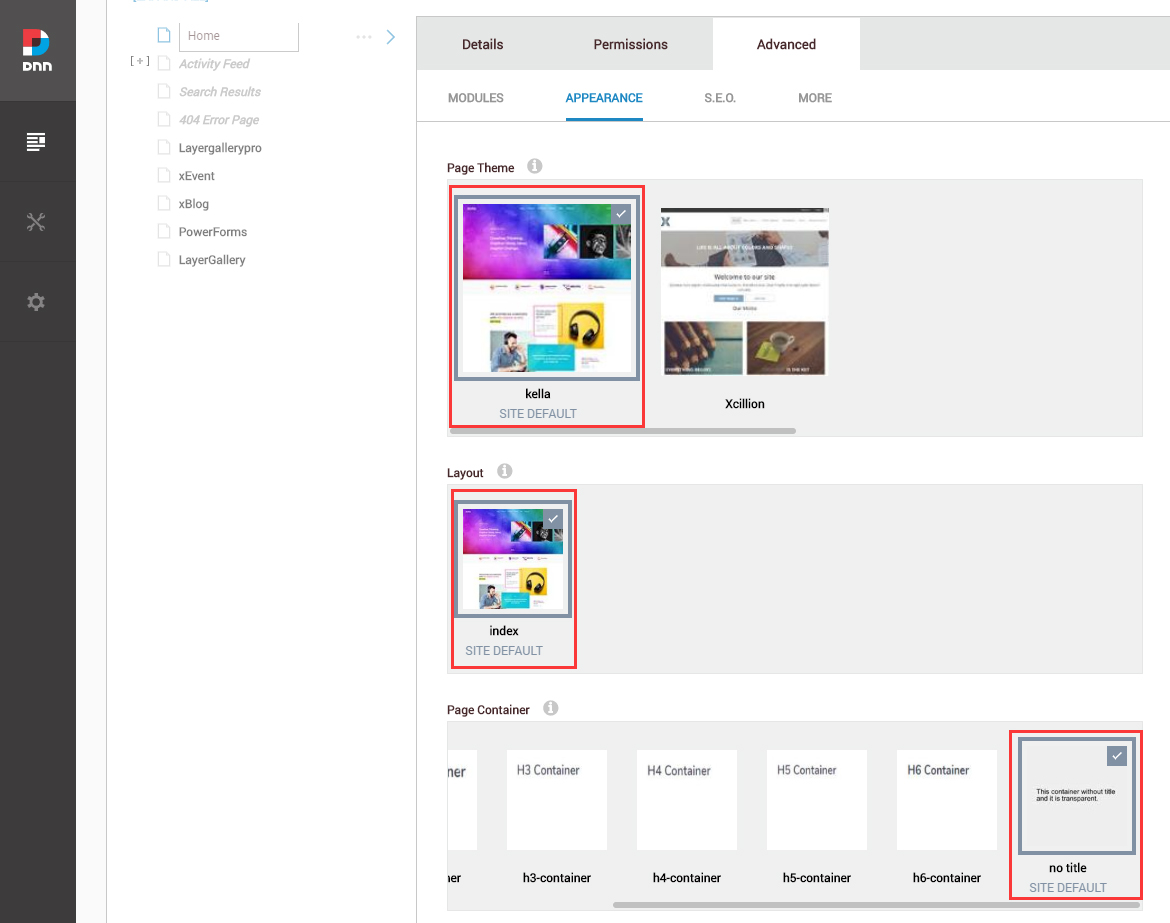This screenshot has height=923, width=1170.
Task: Select the Advanced tab
Action: (786, 44)
